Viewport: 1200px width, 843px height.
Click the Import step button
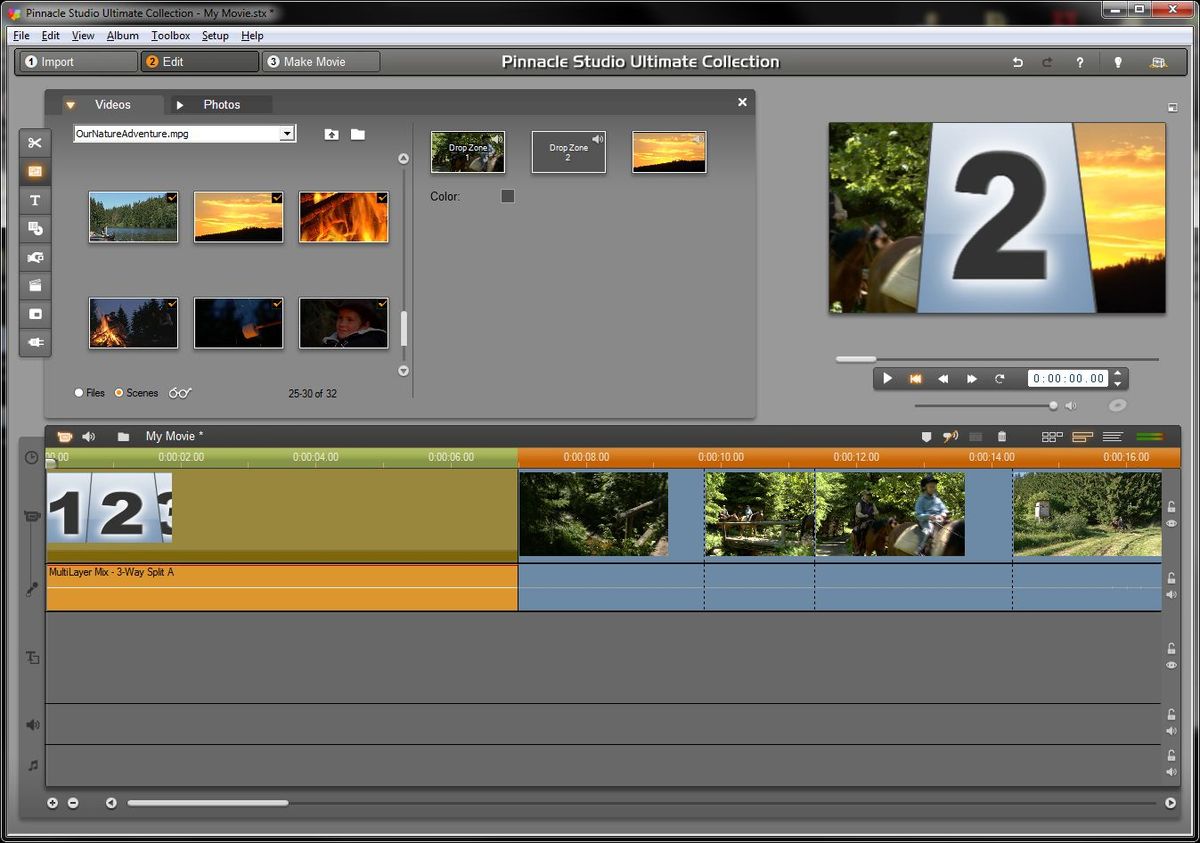pos(78,62)
